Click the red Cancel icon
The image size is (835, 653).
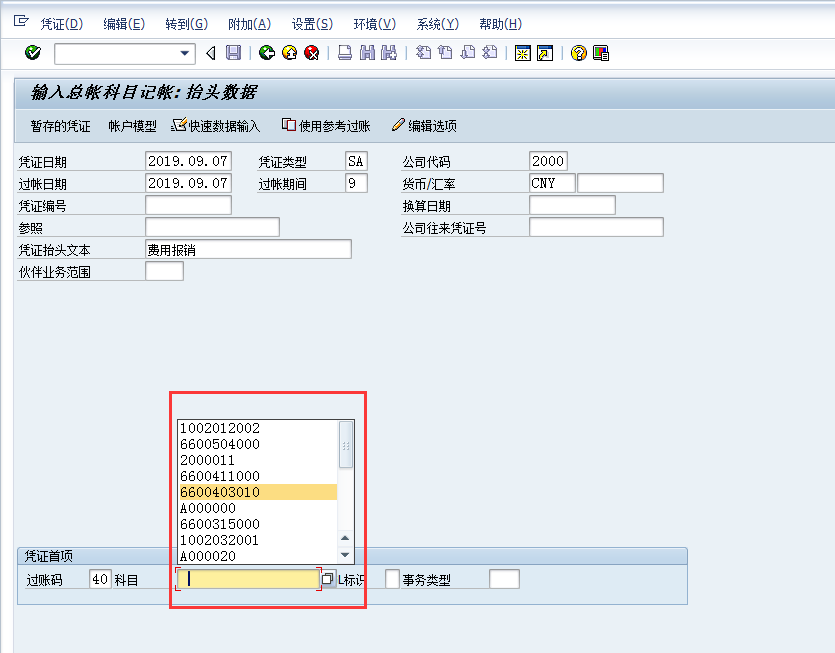tap(312, 53)
